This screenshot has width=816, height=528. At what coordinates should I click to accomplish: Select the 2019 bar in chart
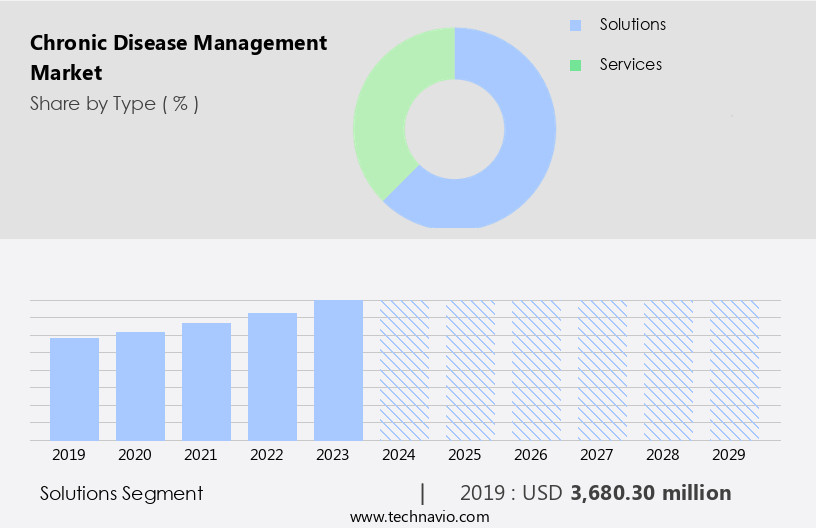coord(74,389)
